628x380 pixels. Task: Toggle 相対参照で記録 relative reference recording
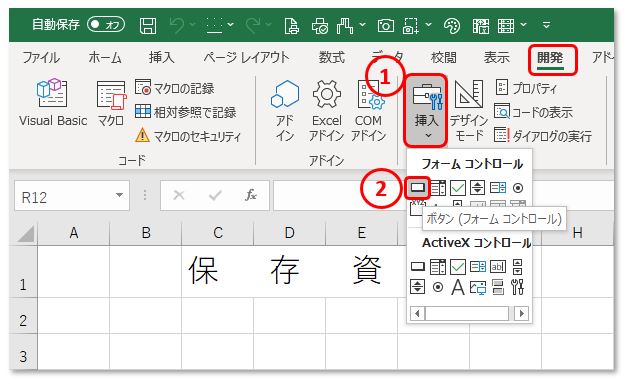pyautogui.click(x=185, y=112)
